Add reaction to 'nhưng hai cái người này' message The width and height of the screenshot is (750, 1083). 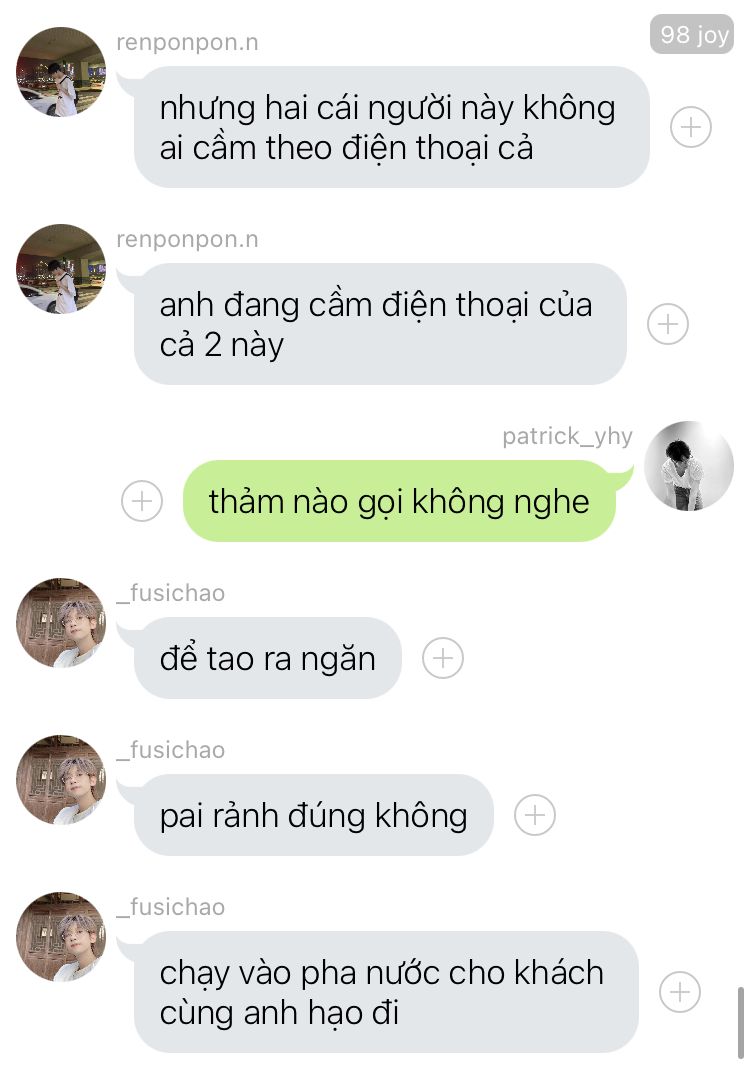(691, 127)
